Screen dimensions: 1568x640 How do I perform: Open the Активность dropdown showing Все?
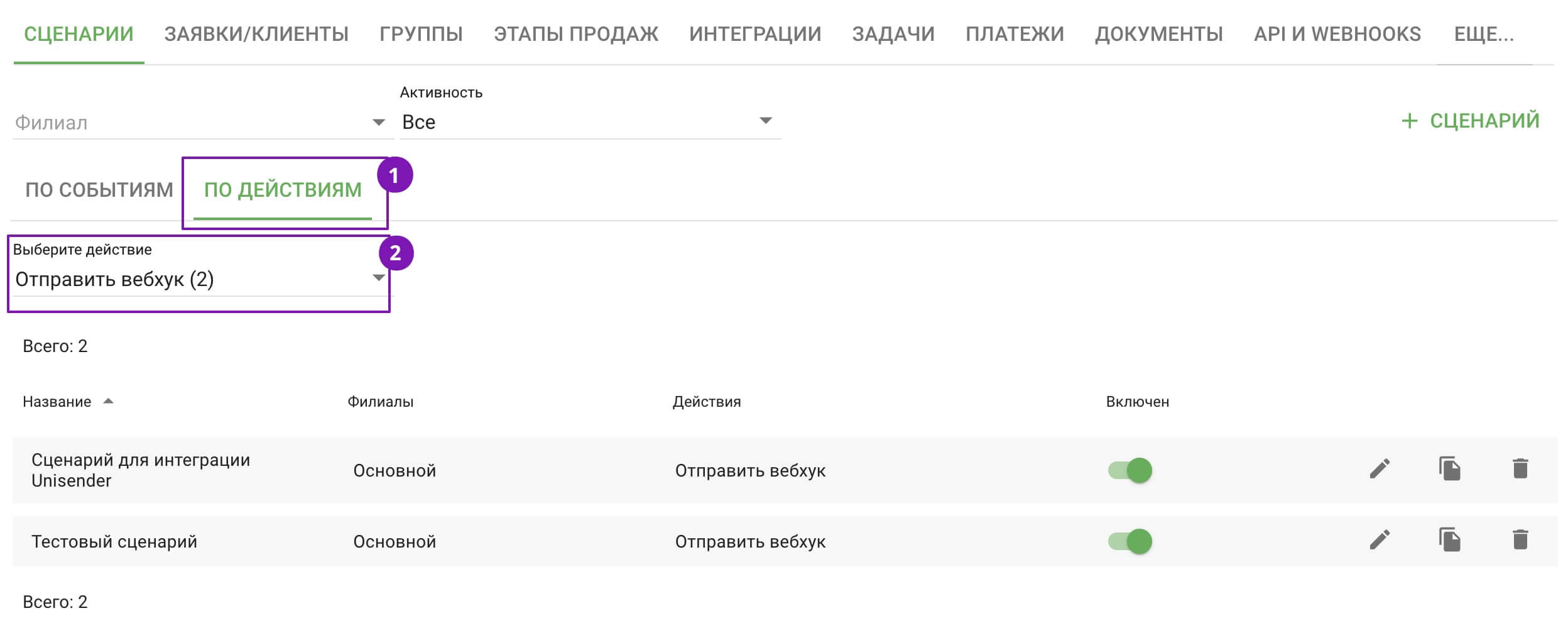pyautogui.click(x=590, y=121)
